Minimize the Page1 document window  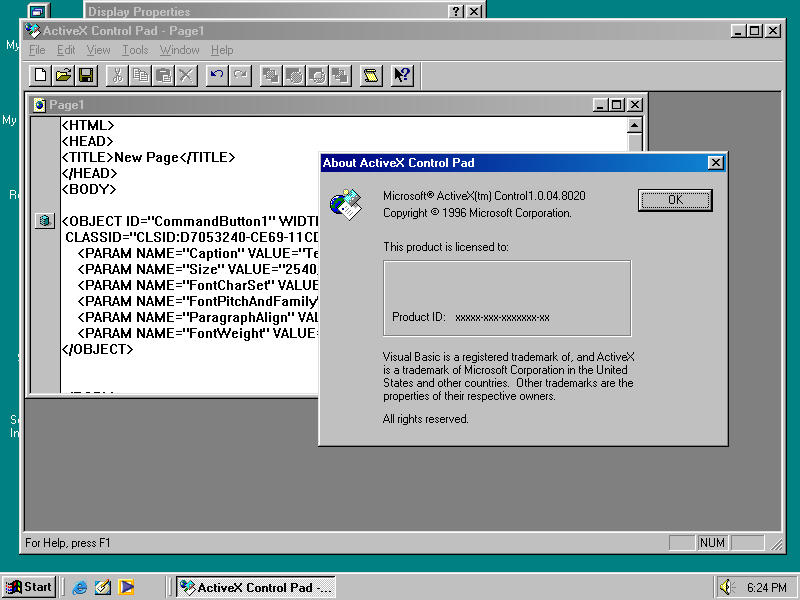(x=601, y=105)
